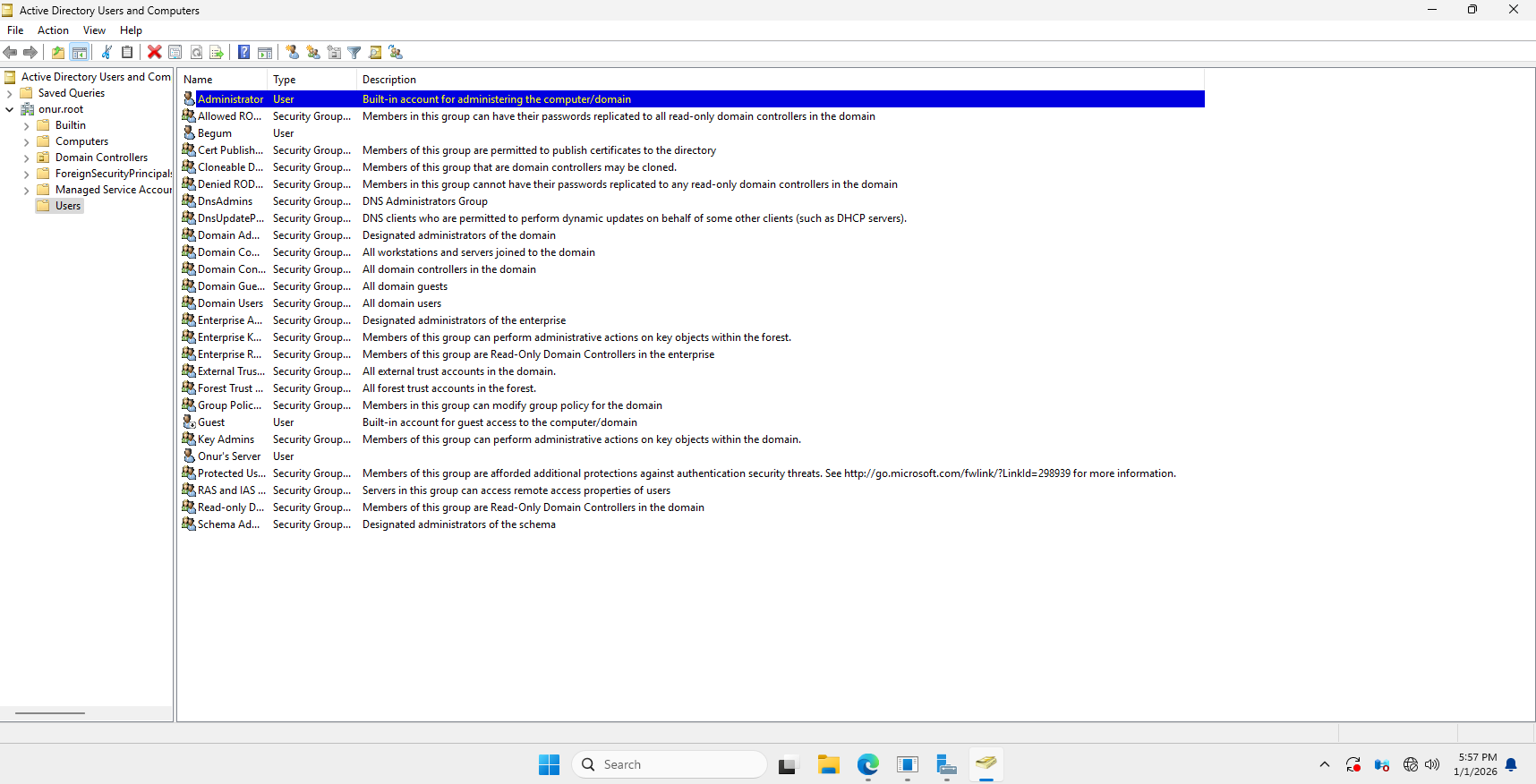
Task: Expand the Managed Service Accounts container
Action: pyautogui.click(x=26, y=190)
